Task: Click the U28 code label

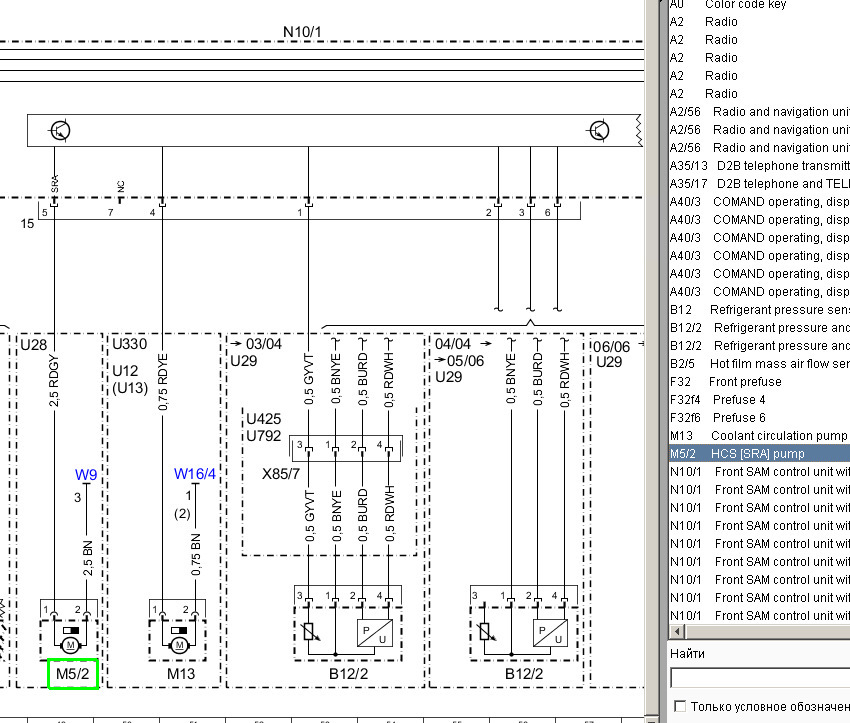Action: [34, 345]
